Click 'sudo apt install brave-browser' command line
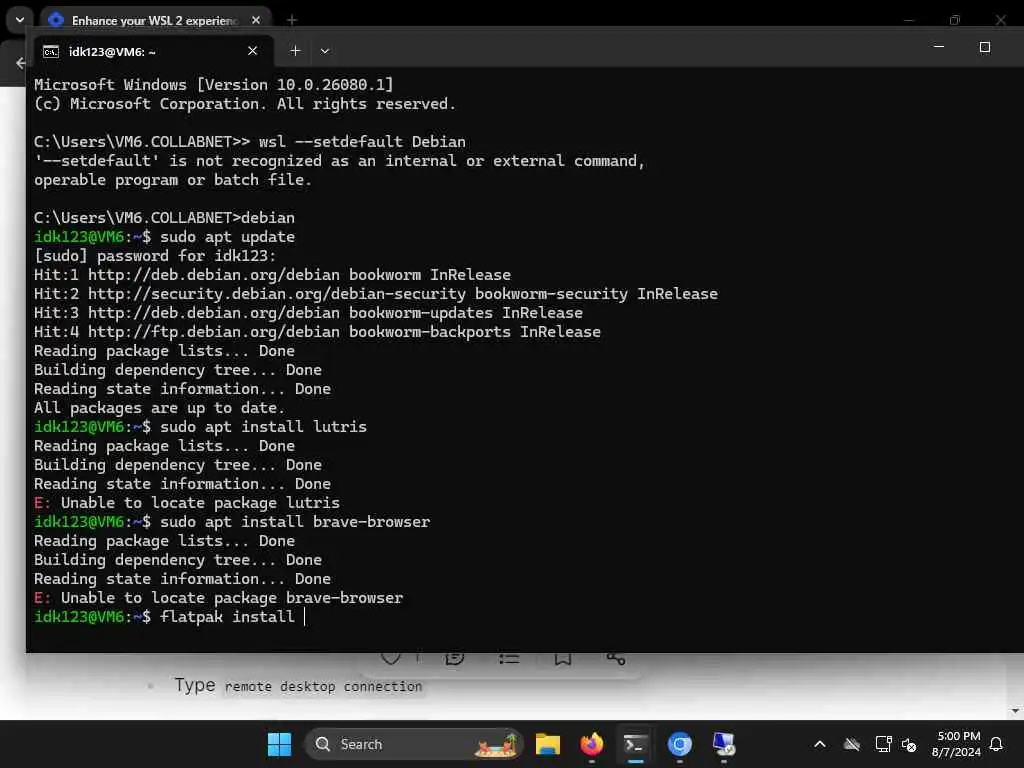This screenshot has height=768, width=1024. point(232,522)
